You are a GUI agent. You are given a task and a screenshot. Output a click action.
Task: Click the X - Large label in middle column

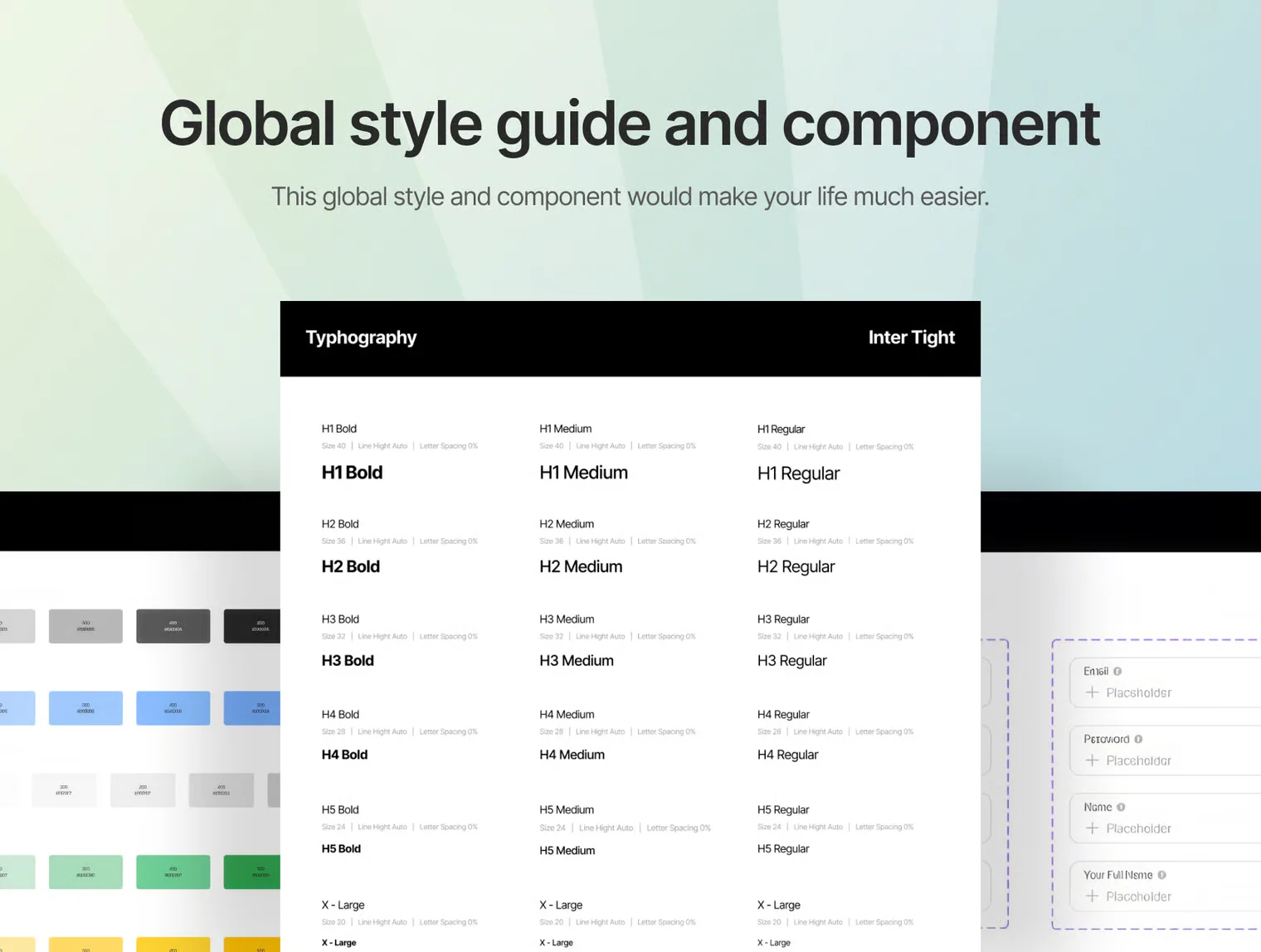click(561, 906)
